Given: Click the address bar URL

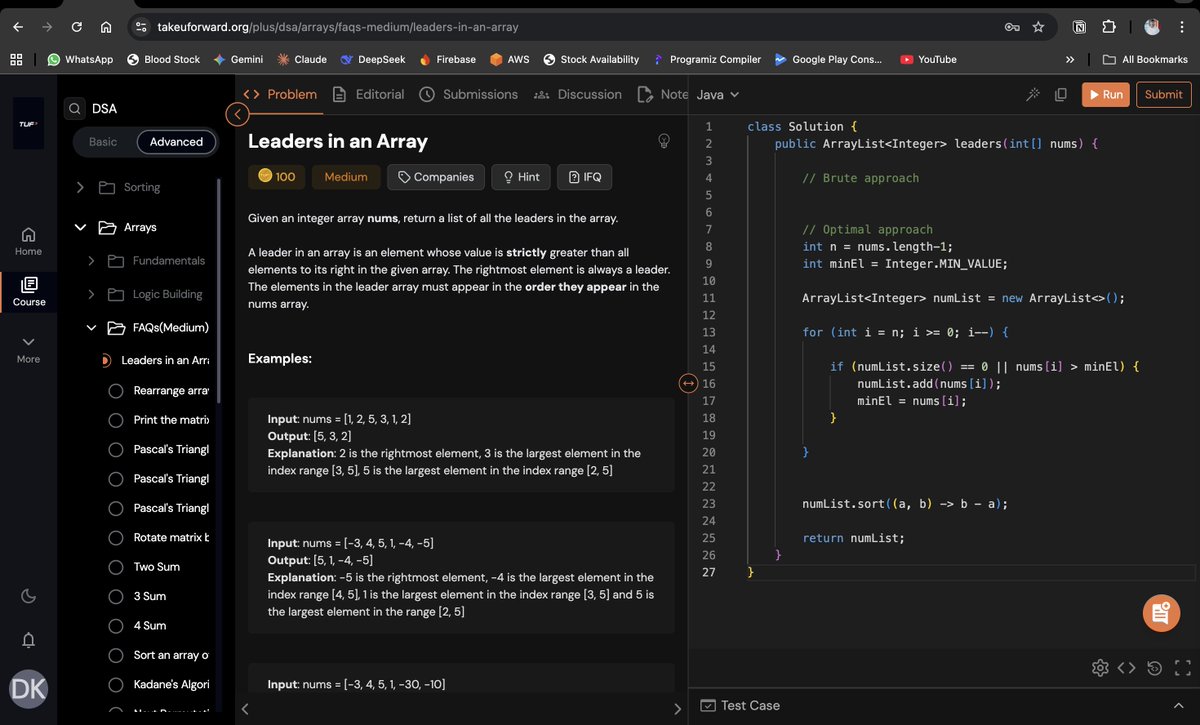Looking at the screenshot, I should tap(338, 27).
